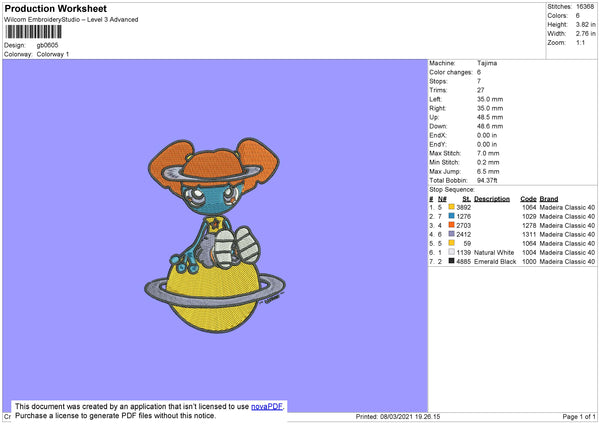Click the Width value '2.76 in'
This screenshot has width=600, height=424.
(x=585, y=34)
